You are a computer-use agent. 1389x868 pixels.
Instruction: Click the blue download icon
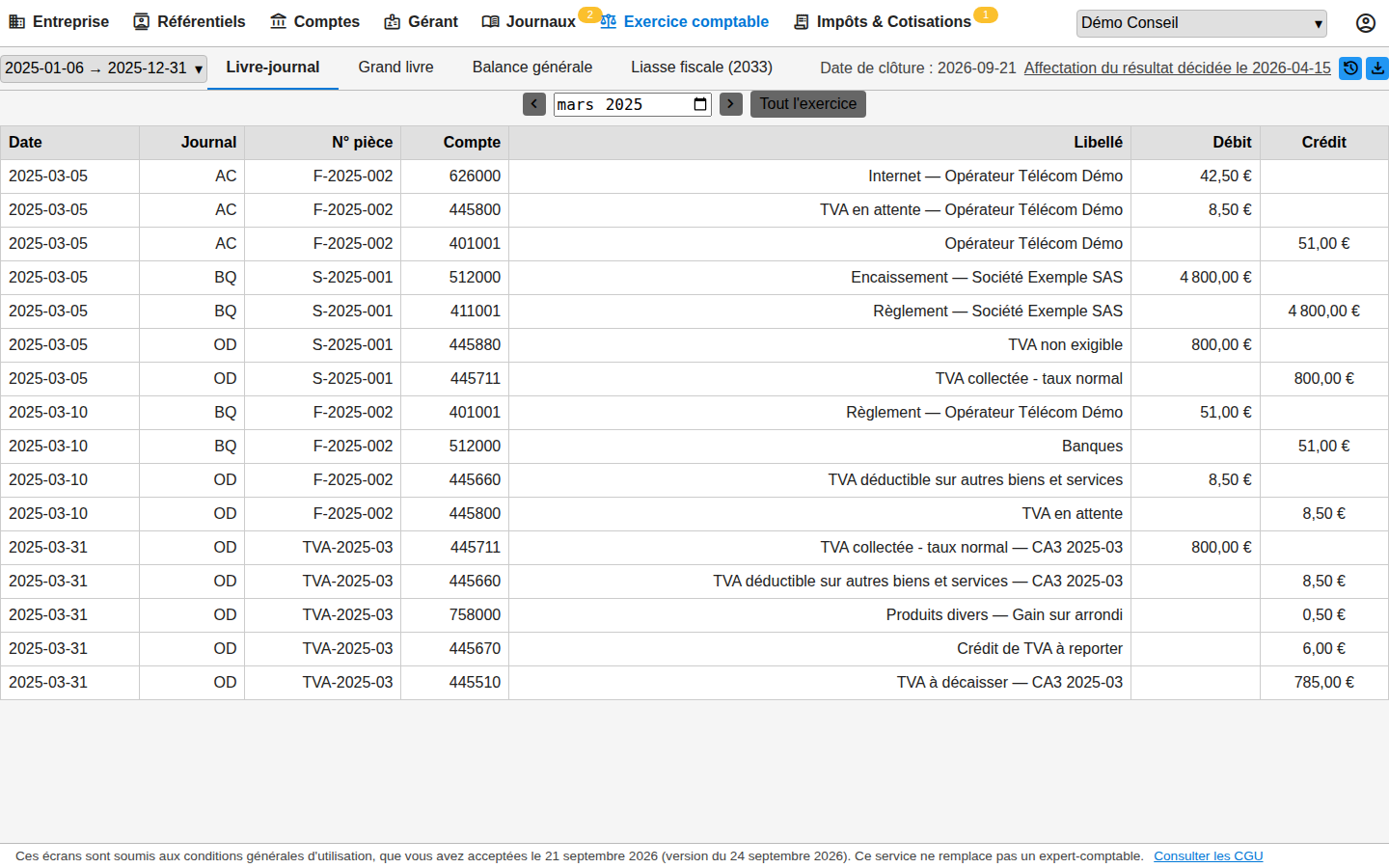1377,68
